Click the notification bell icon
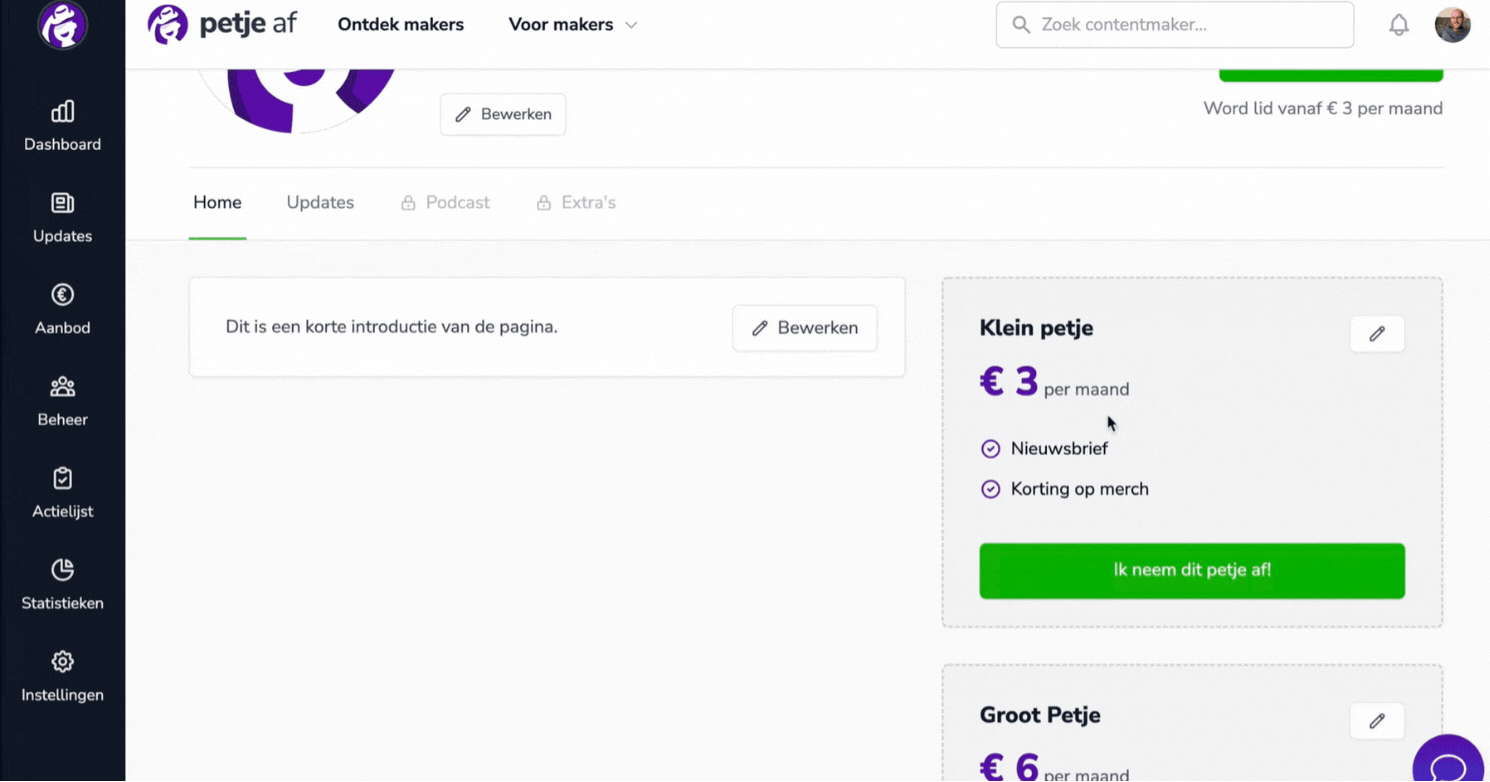Screen dimensions: 1490x782 (1399, 25)
